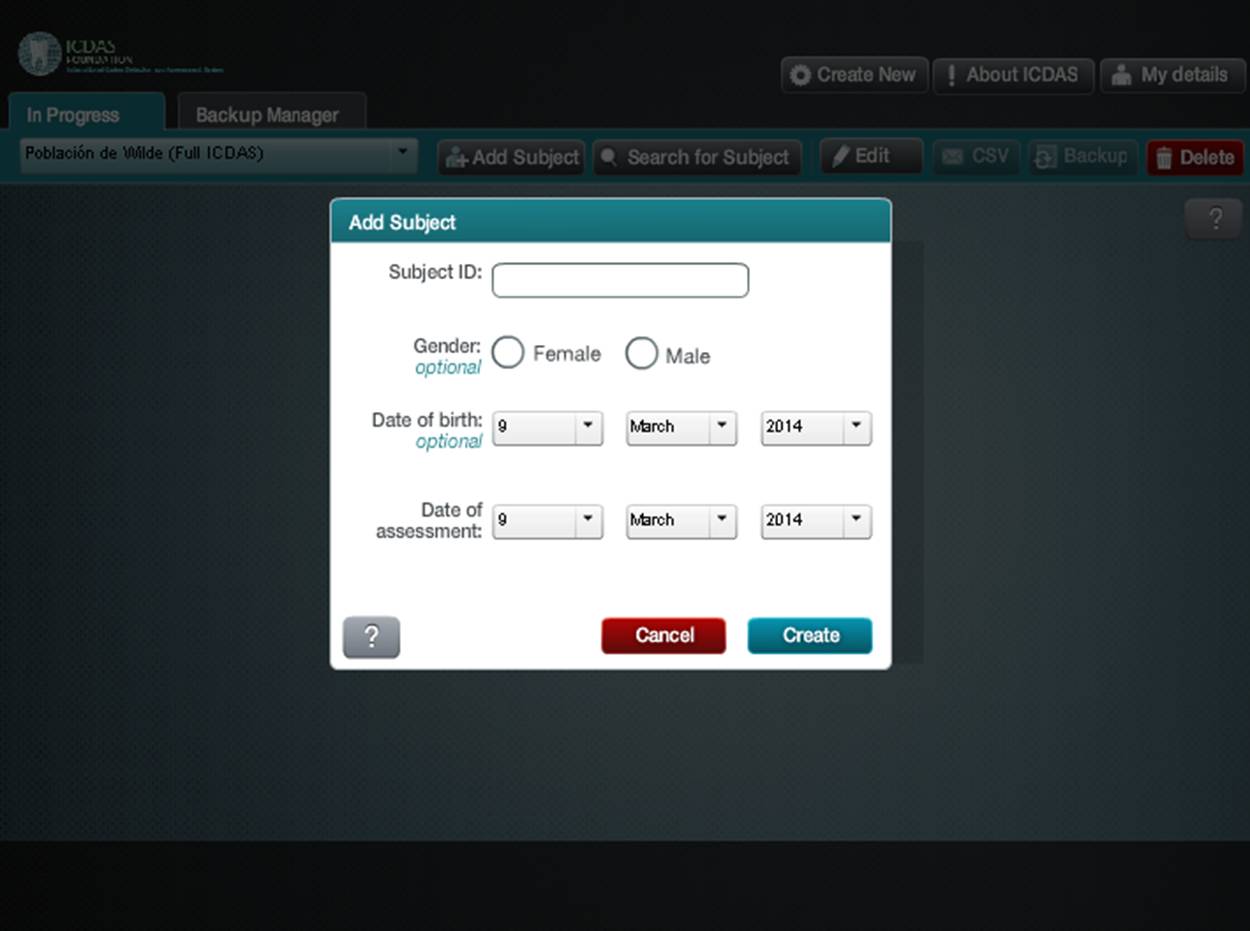Viewport: 1250px width, 931px height.
Task: Open the date of birth month dropdown
Action: pyautogui.click(x=681, y=427)
